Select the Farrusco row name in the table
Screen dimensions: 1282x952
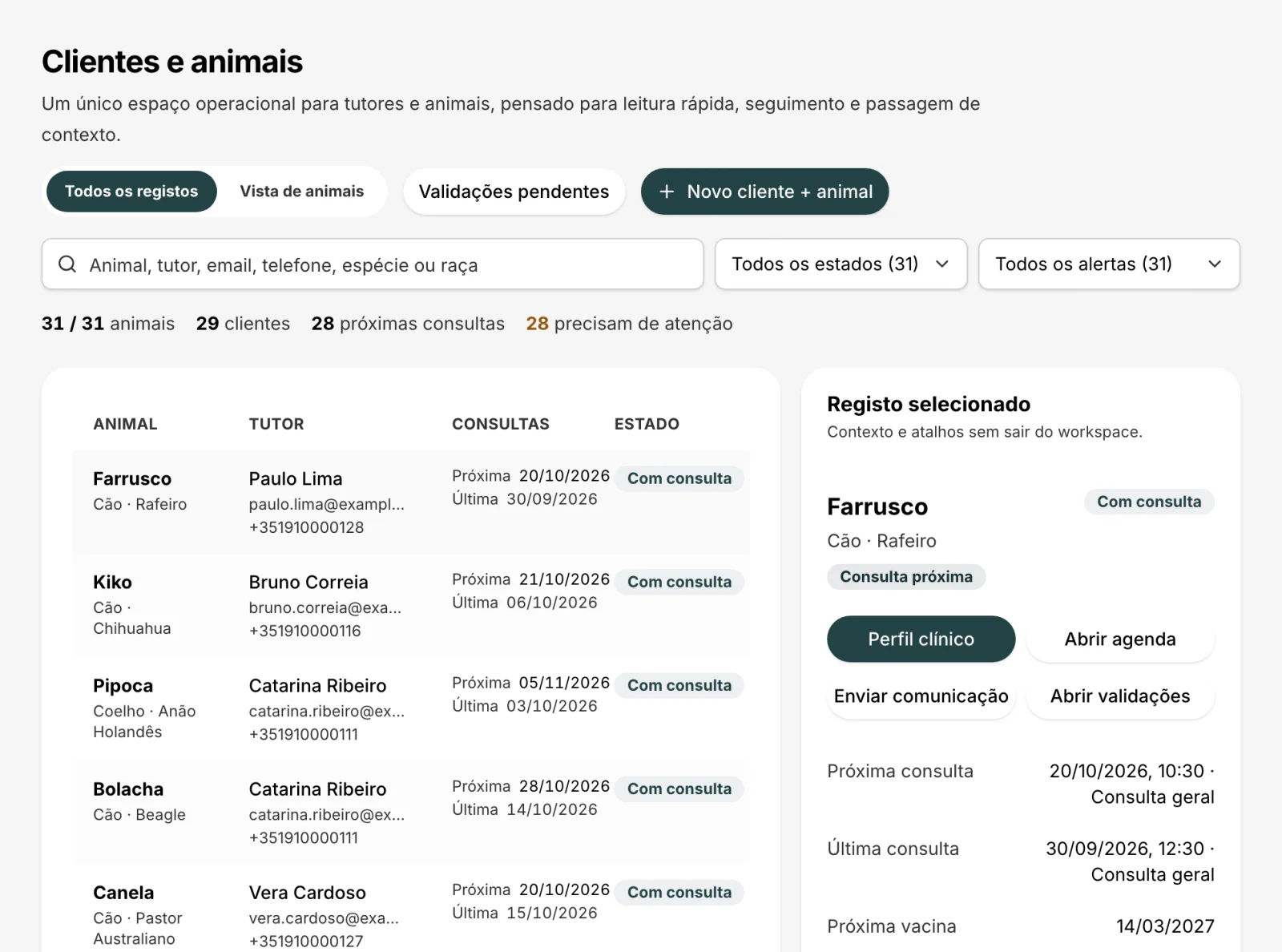132,478
